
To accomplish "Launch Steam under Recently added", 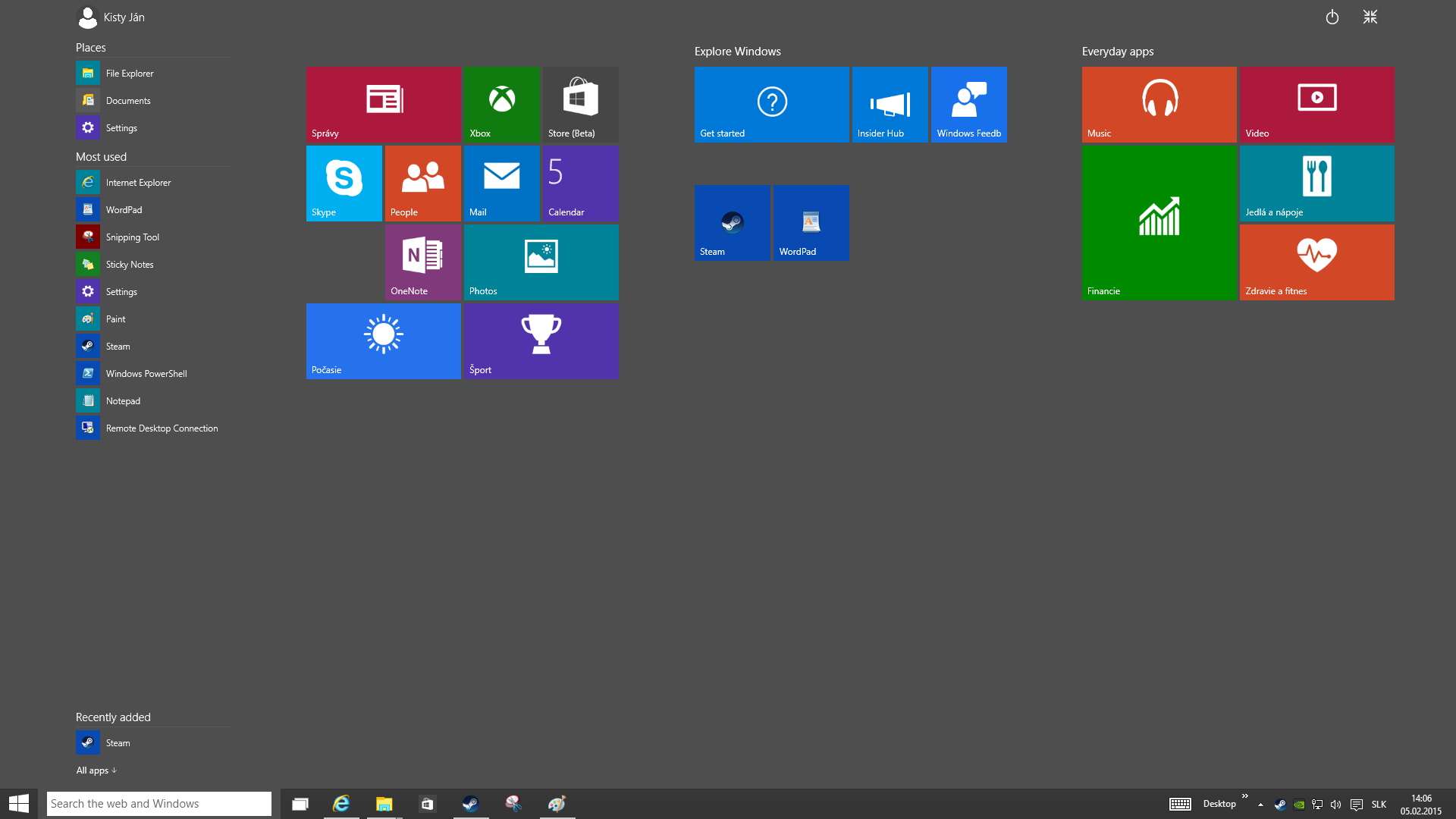I will pyautogui.click(x=152, y=743).
